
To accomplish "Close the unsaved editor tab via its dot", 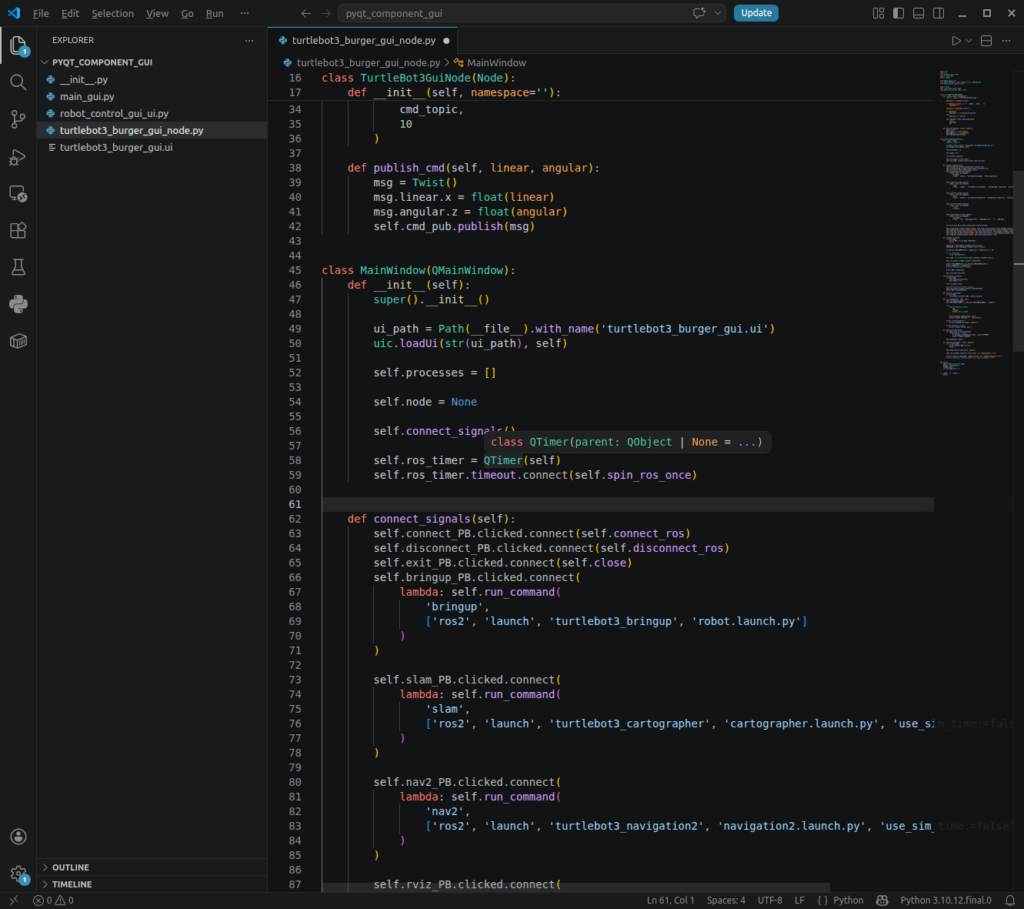I will tap(447, 40).
